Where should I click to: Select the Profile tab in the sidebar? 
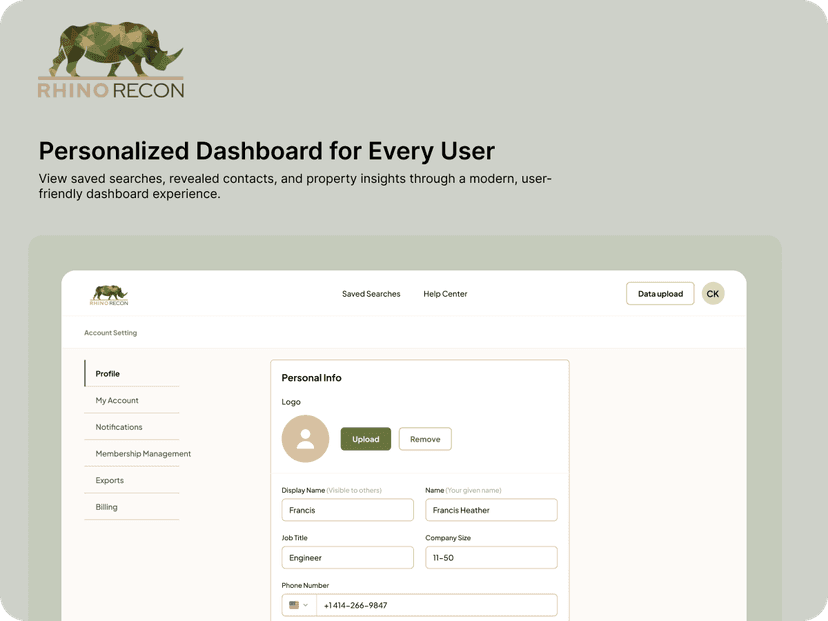(107, 373)
